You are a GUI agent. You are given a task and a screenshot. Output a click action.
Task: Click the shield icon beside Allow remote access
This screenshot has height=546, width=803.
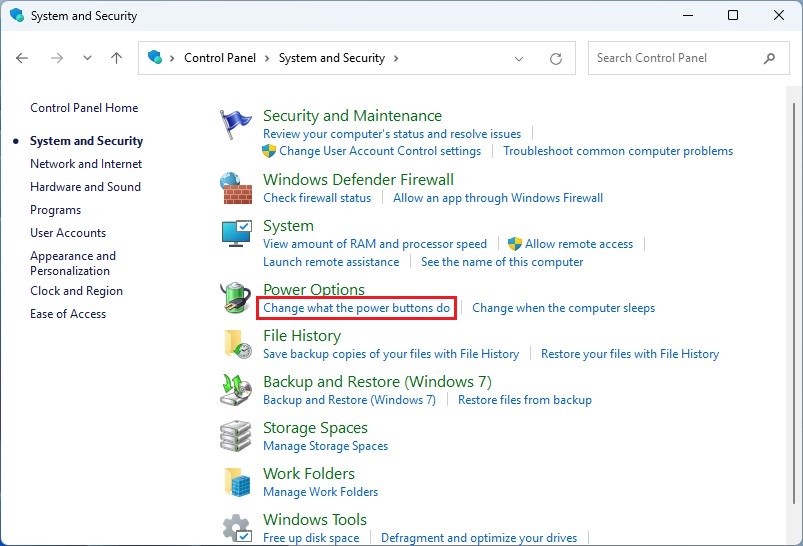click(515, 244)
